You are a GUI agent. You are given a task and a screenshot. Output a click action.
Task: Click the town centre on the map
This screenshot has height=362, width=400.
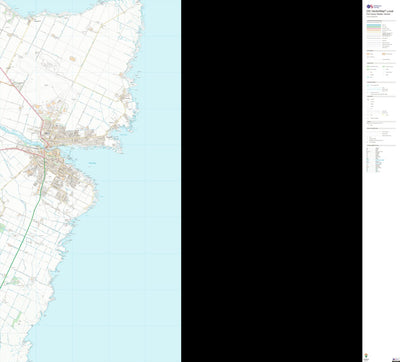pyautogui.click(x=47, y=151)
